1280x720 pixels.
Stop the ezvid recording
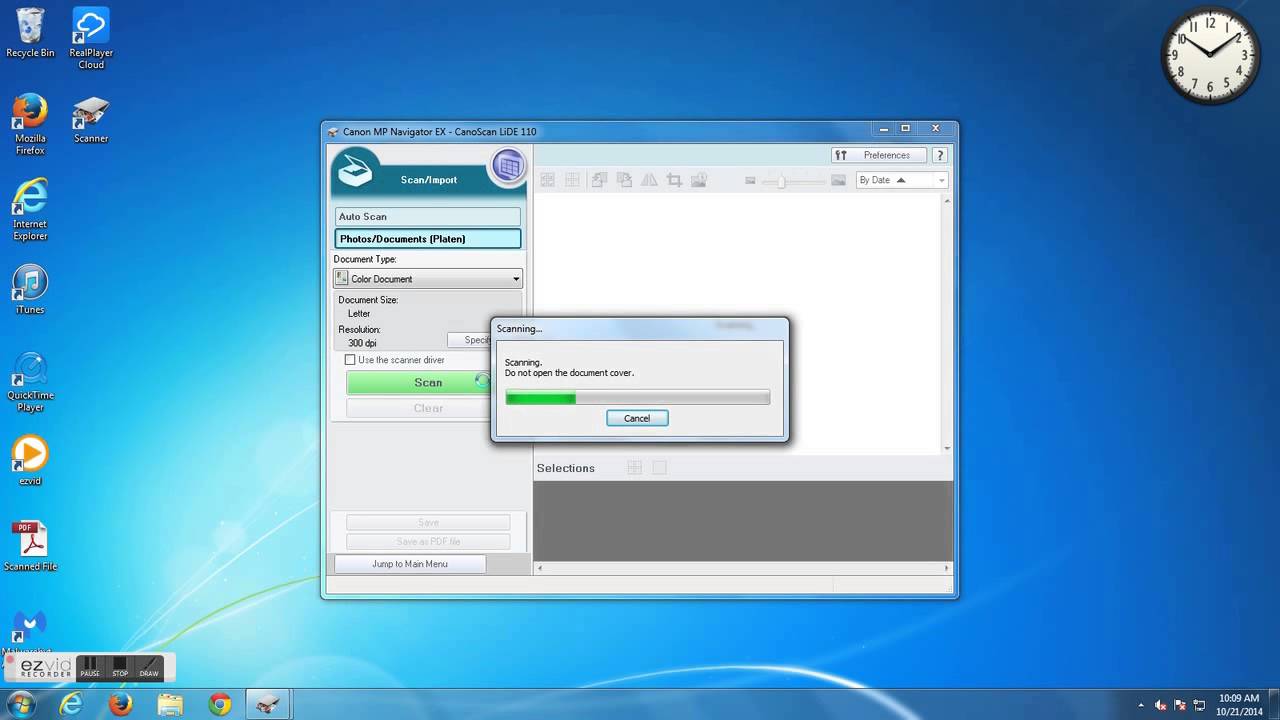pyautogui.click(x=120, y=667)
